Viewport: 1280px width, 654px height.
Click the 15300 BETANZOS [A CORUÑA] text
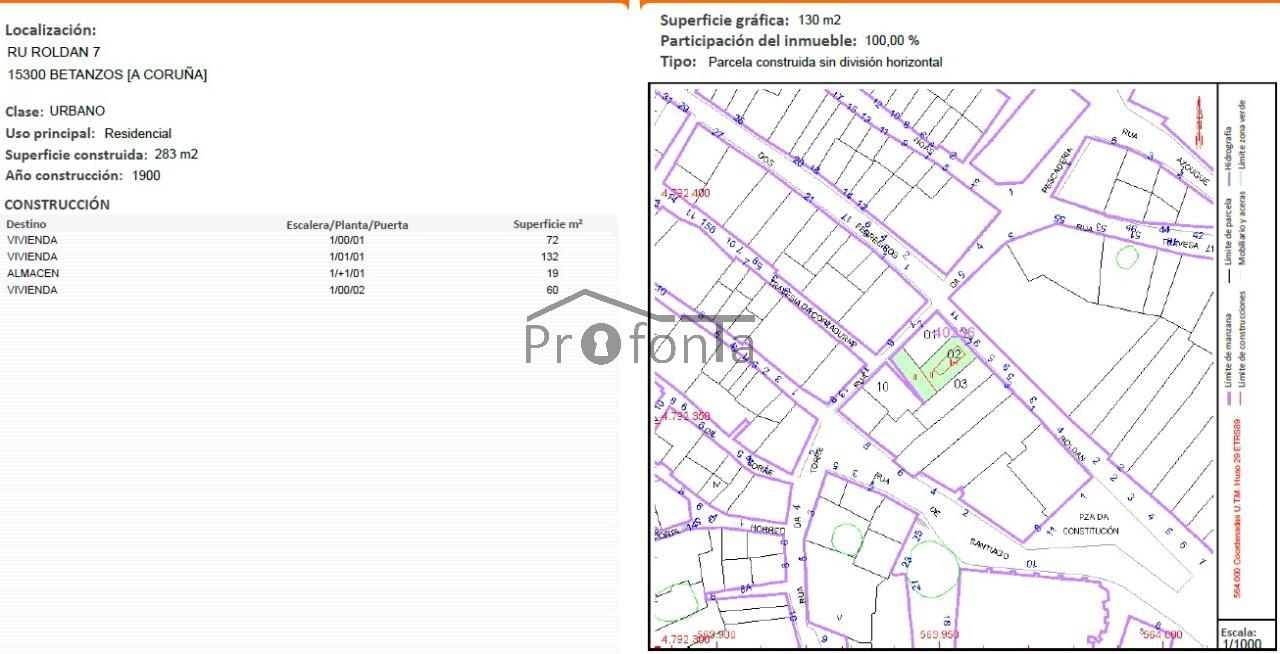pos(107,75)
